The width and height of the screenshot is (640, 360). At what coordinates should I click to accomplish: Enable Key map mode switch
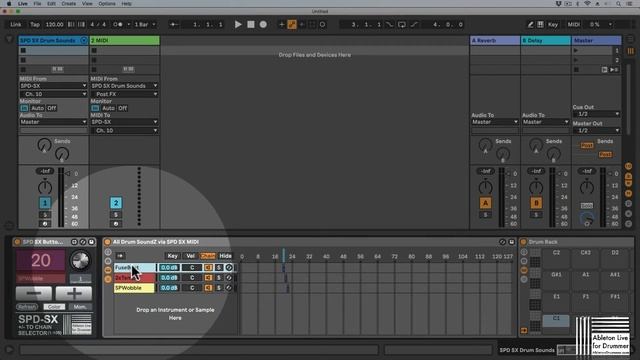coord(553,24)
